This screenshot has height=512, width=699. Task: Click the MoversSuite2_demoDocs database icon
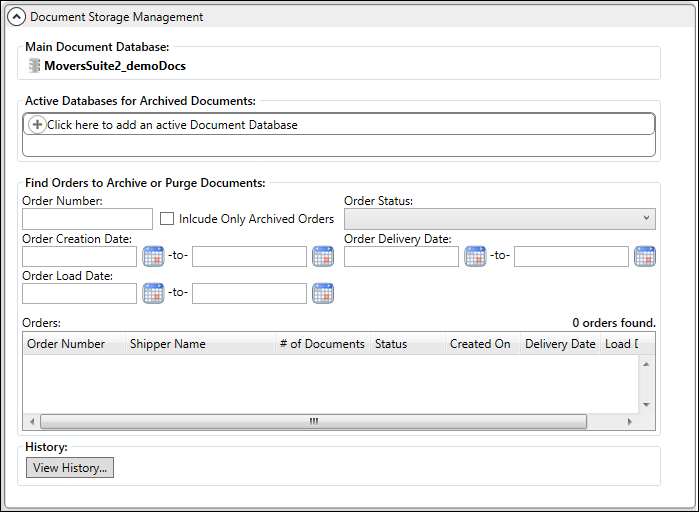tap(34, 66)
